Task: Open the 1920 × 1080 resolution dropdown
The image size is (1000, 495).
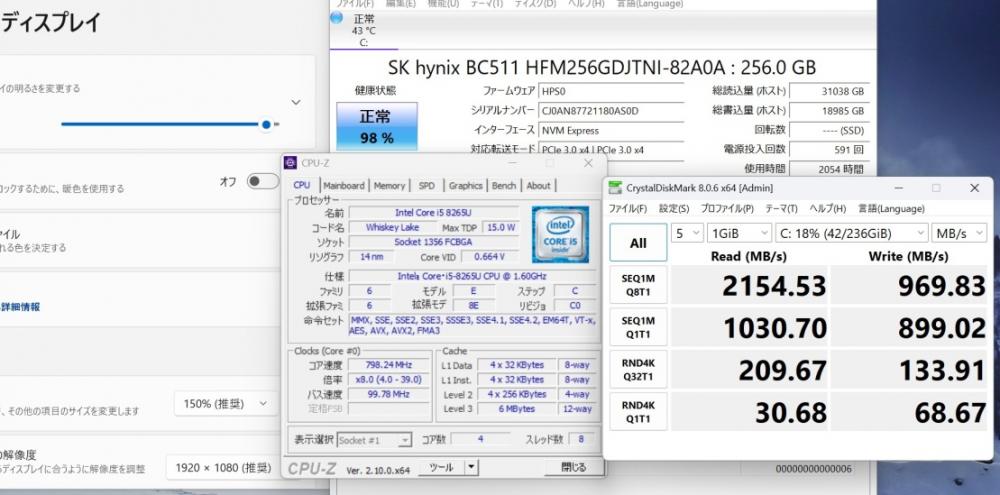Action: (223, 468)
